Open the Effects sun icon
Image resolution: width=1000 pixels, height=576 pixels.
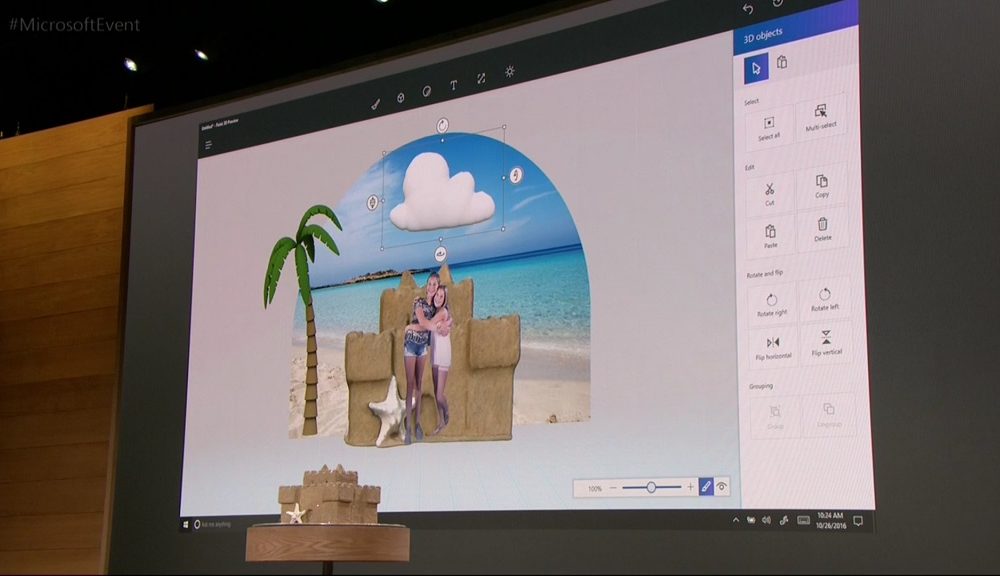(x=510, y=71)
